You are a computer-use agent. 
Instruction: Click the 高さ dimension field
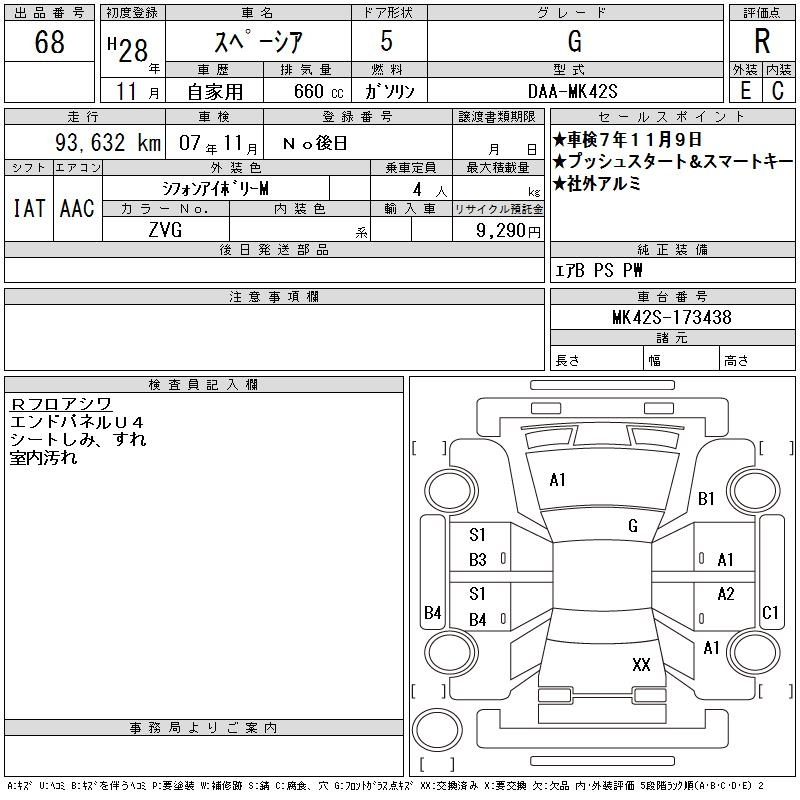click(757, 360)
